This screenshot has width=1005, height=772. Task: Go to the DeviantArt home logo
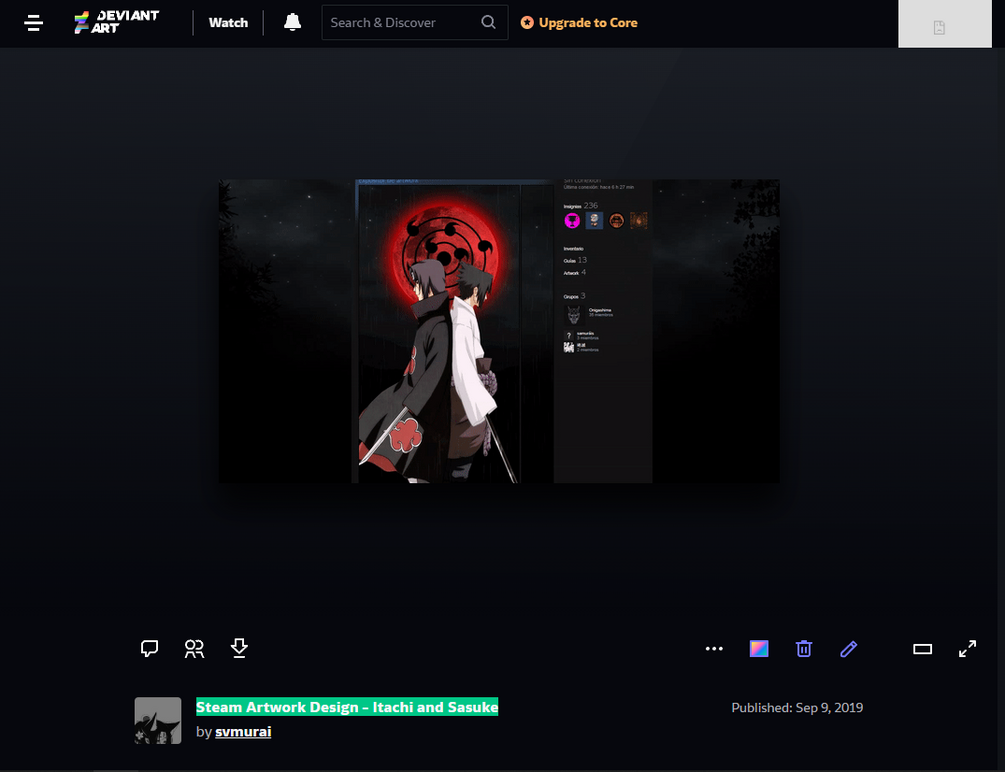[x=116, y=22]
